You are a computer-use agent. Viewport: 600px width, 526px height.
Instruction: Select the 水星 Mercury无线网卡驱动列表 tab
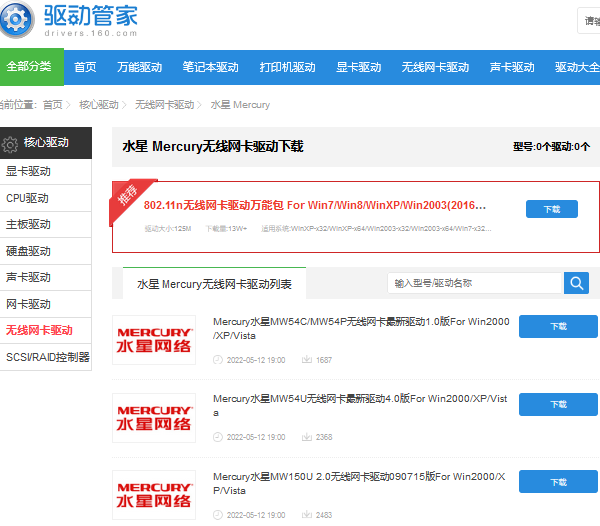pos(214,284)
